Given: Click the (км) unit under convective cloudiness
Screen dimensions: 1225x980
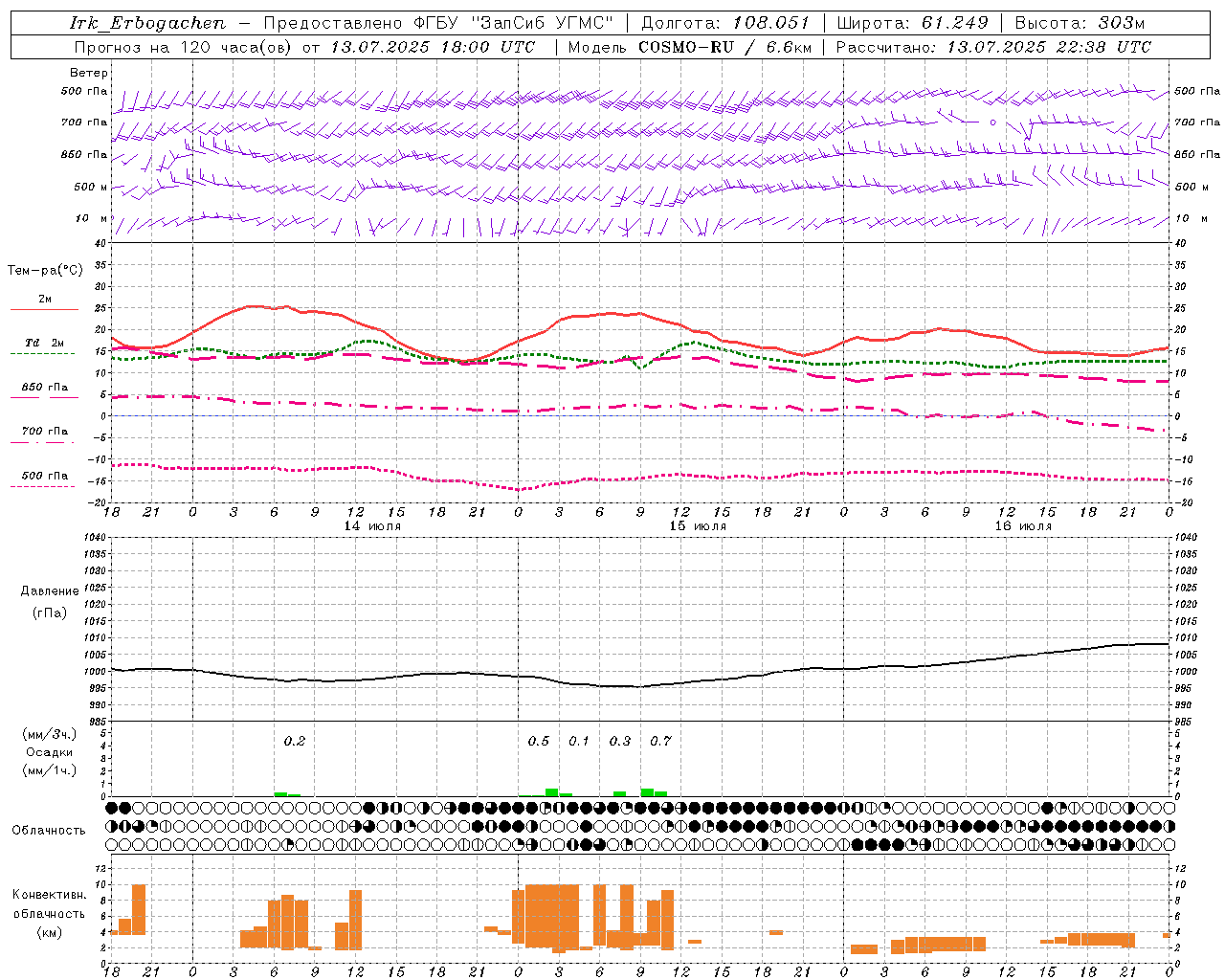Looking at the screenshot, I should [50, 932].
